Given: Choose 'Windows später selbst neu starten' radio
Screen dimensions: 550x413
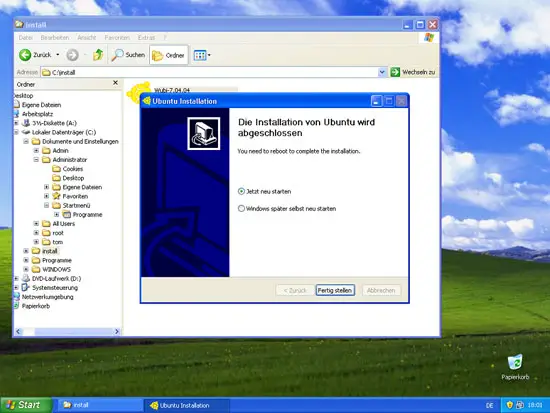Looking at the screenshot, I should 241,208.
